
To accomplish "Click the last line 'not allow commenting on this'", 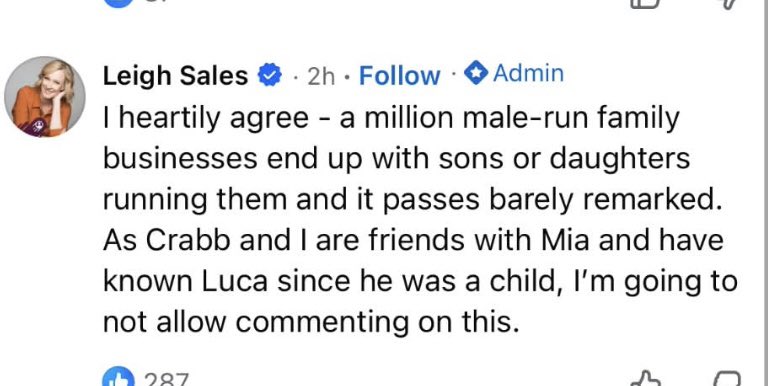I will (x=311, y=322).
